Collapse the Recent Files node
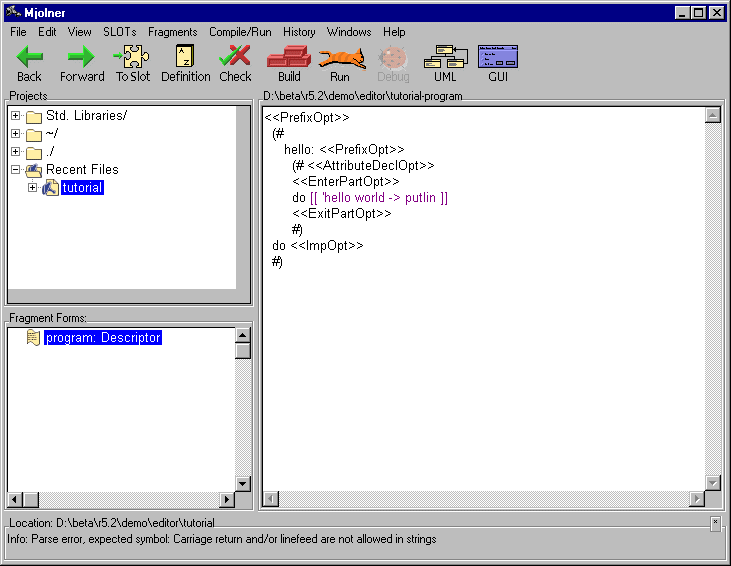Viewport: 731px width, 566px height. (x=16, y=170)
